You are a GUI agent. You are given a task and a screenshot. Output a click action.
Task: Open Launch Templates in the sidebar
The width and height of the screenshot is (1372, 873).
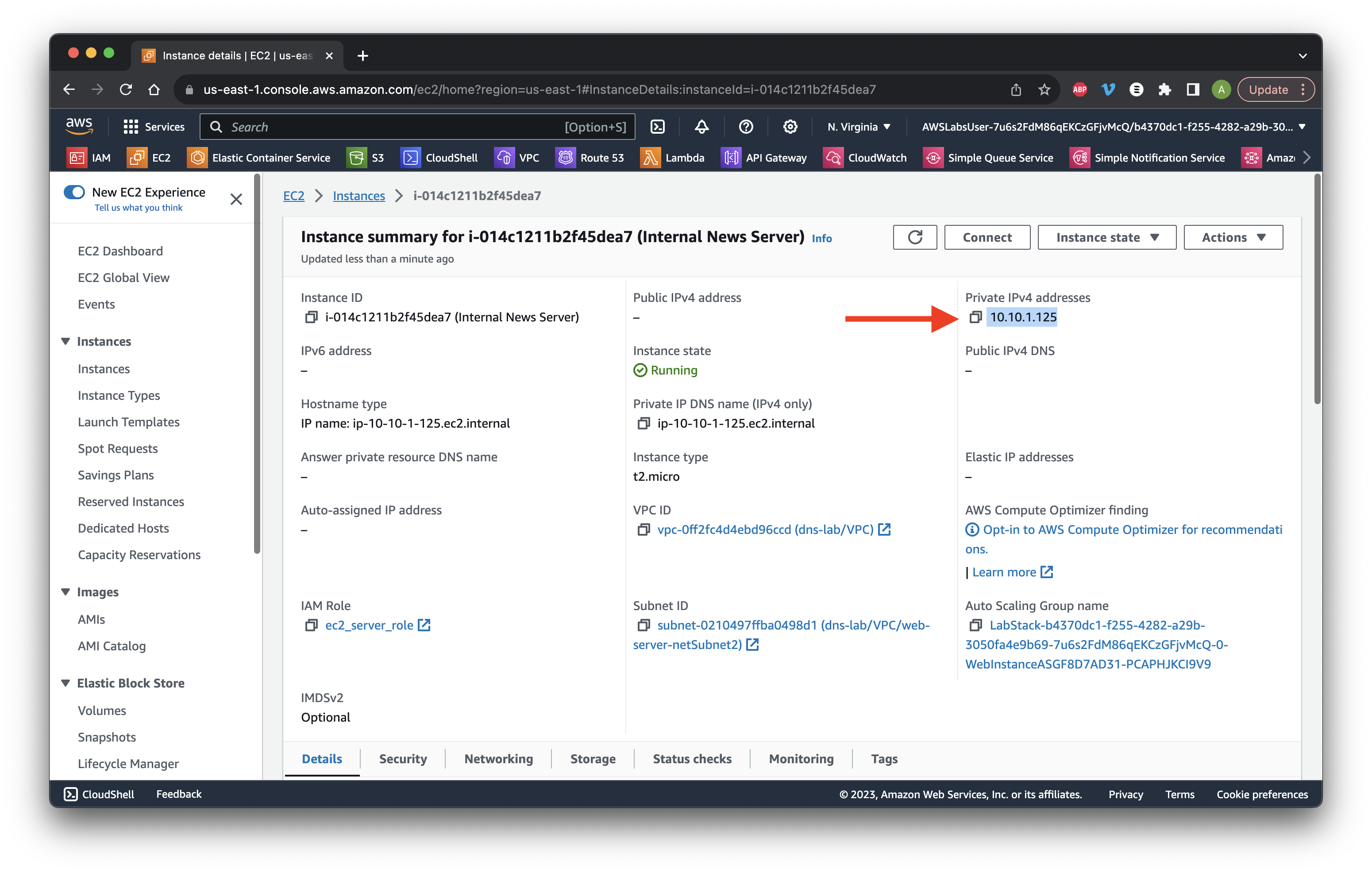coord(129,422)
